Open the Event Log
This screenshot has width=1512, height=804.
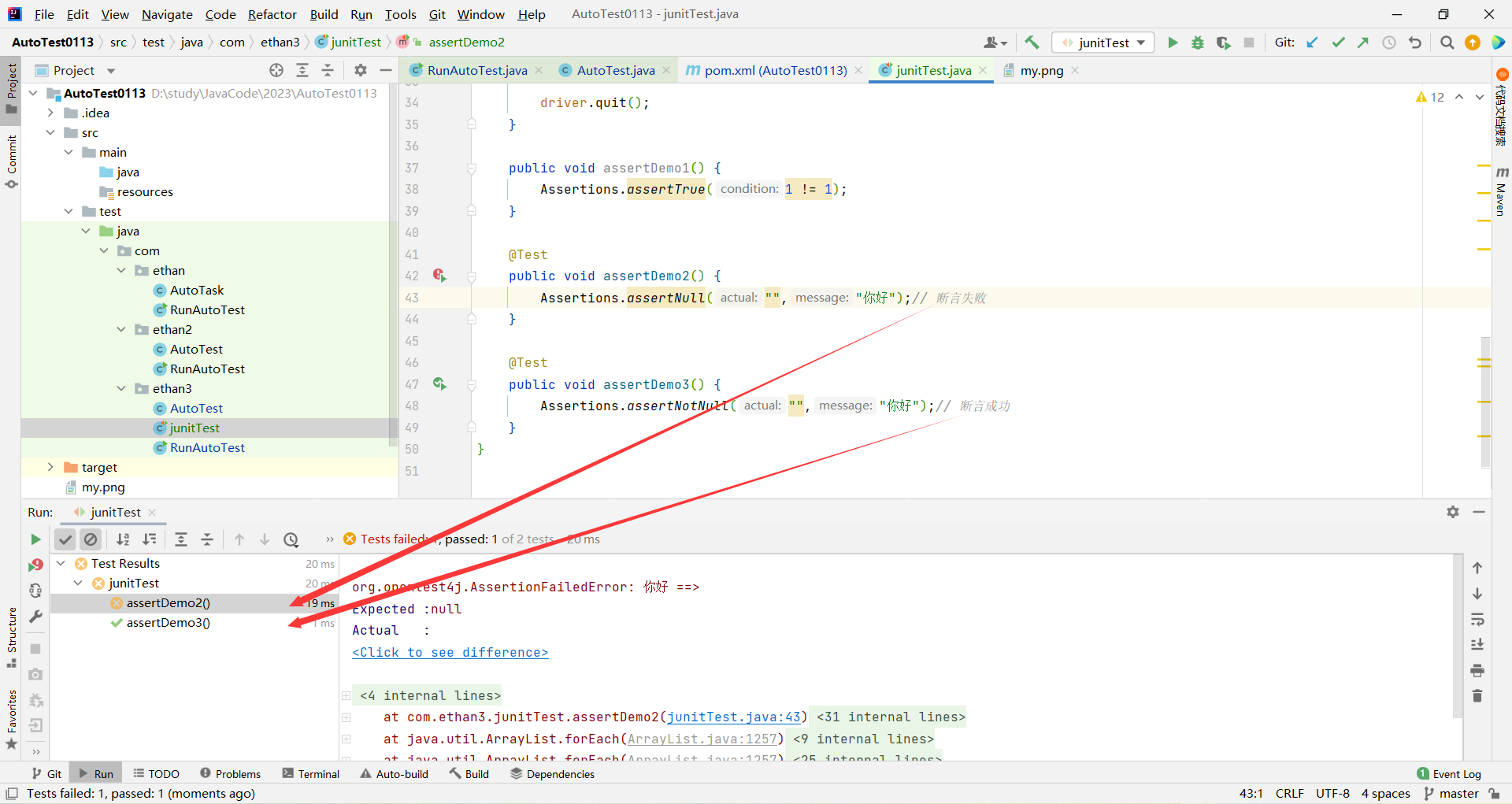point(1448,774)
